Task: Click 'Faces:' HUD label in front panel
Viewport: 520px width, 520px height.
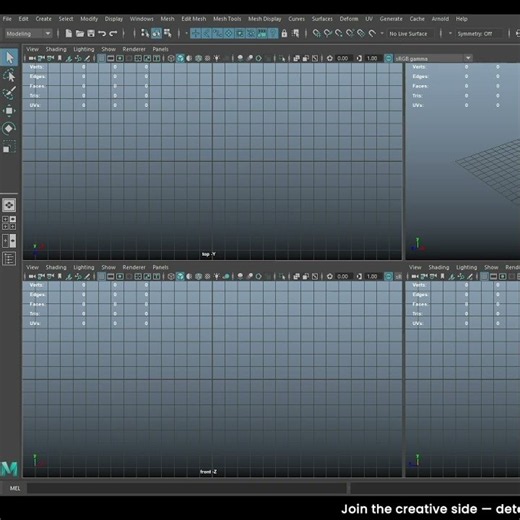Action: 37,304
